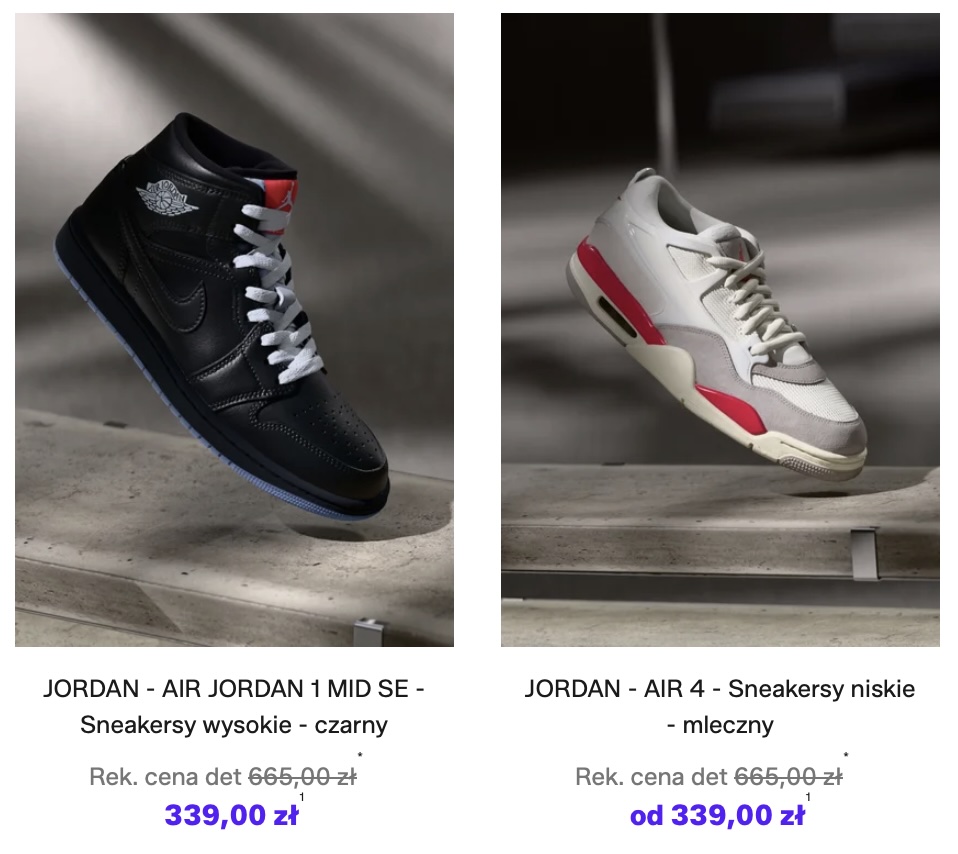The width and height of the screenshot is (958, 854).
Task: Select the 339,00 zł price of the black sneaker
Action: [232, 815]
